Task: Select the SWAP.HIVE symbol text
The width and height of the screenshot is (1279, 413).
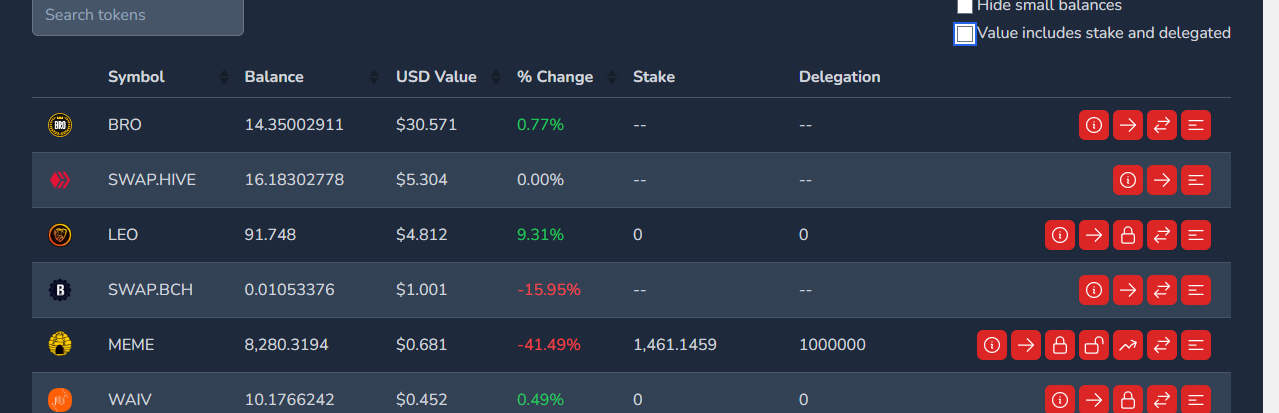Action: (152, 180)
